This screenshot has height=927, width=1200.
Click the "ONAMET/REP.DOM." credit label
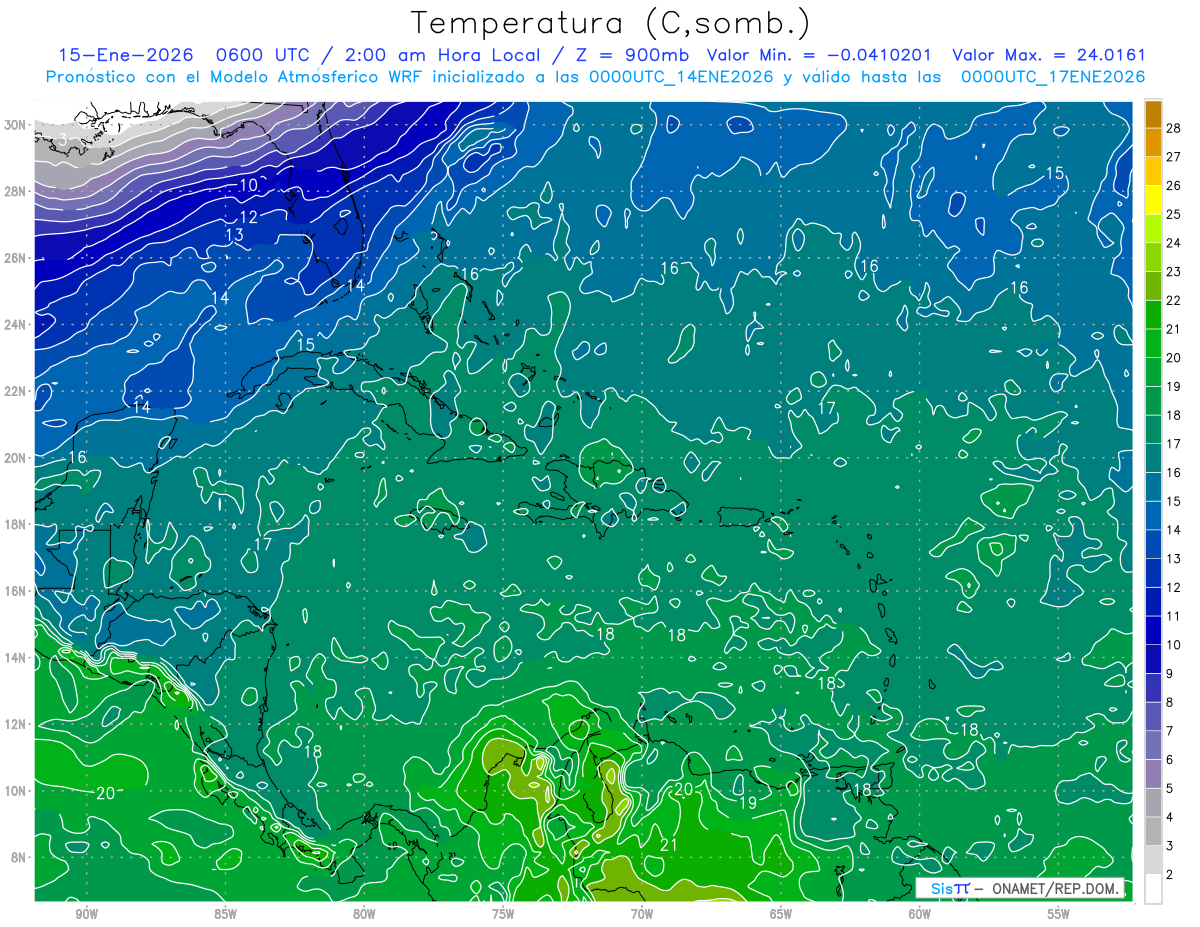pos(1056,888)
